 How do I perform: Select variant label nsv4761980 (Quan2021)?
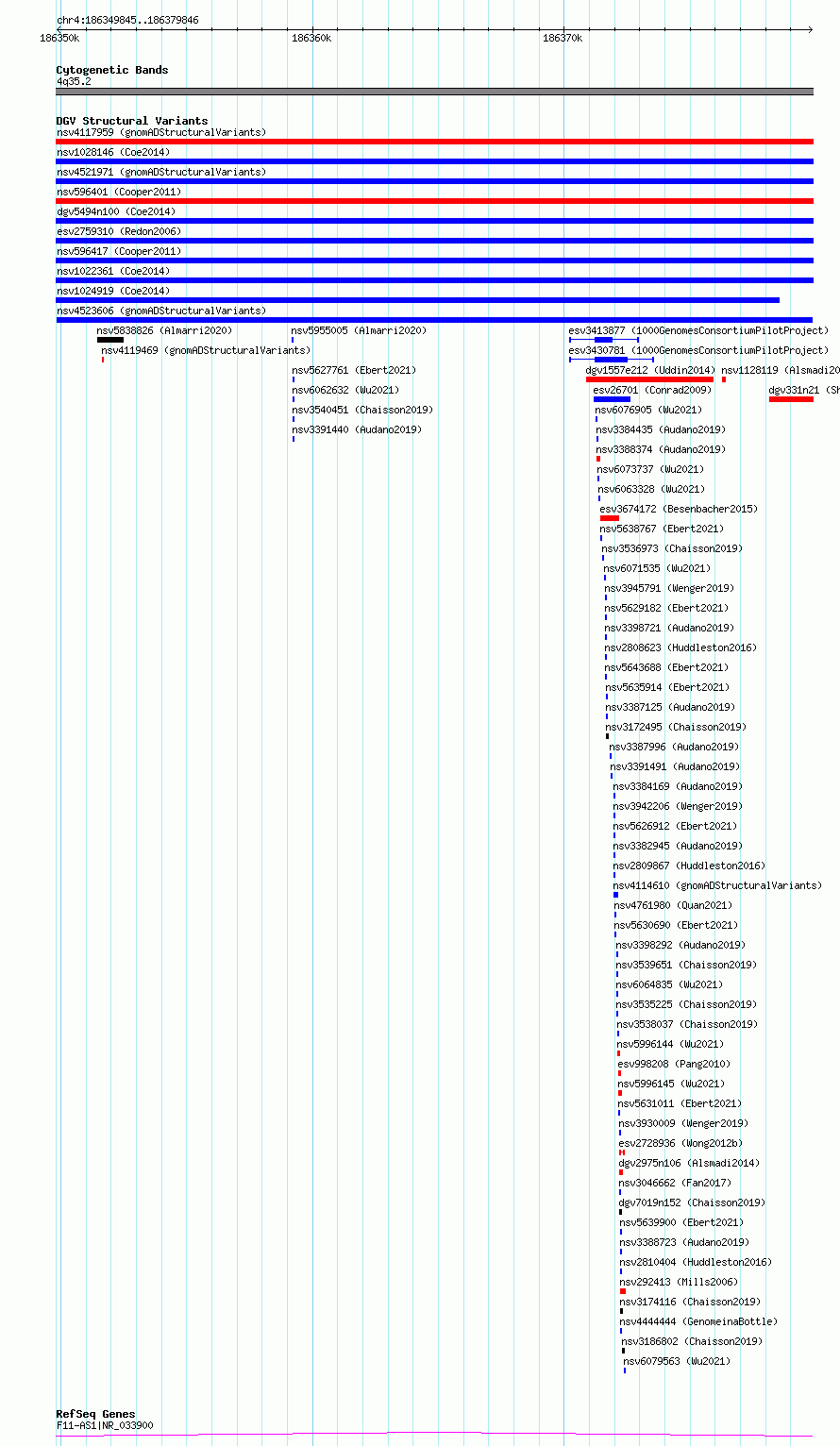[673, 905]
